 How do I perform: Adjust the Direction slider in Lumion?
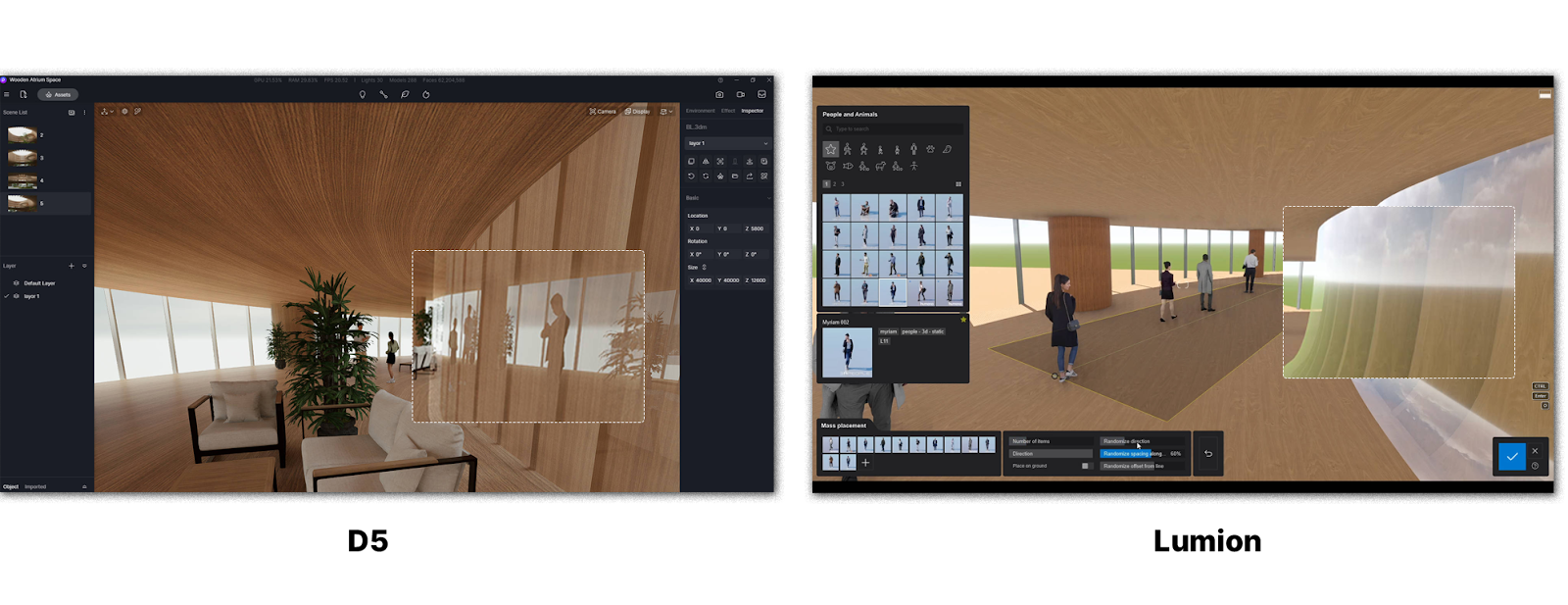click(1052, 453)
